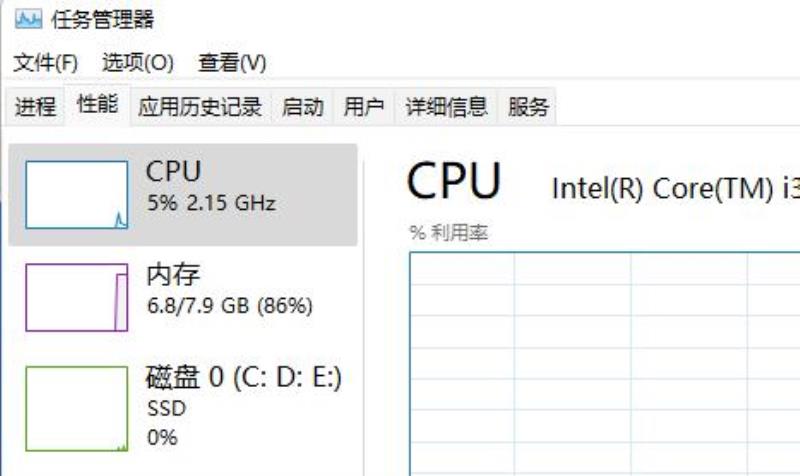Select the 内存 6.8/7.9 GB sidebar entry
Screen dimensions: 800x476
pos(183,297)
